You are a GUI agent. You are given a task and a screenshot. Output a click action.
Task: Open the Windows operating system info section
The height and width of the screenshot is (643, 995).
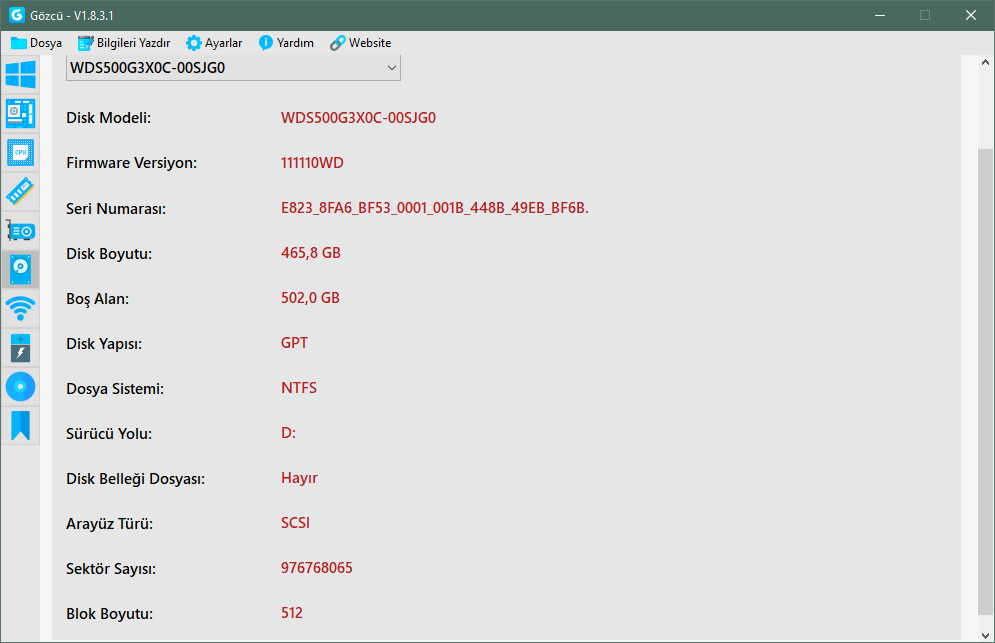point(20,74)
